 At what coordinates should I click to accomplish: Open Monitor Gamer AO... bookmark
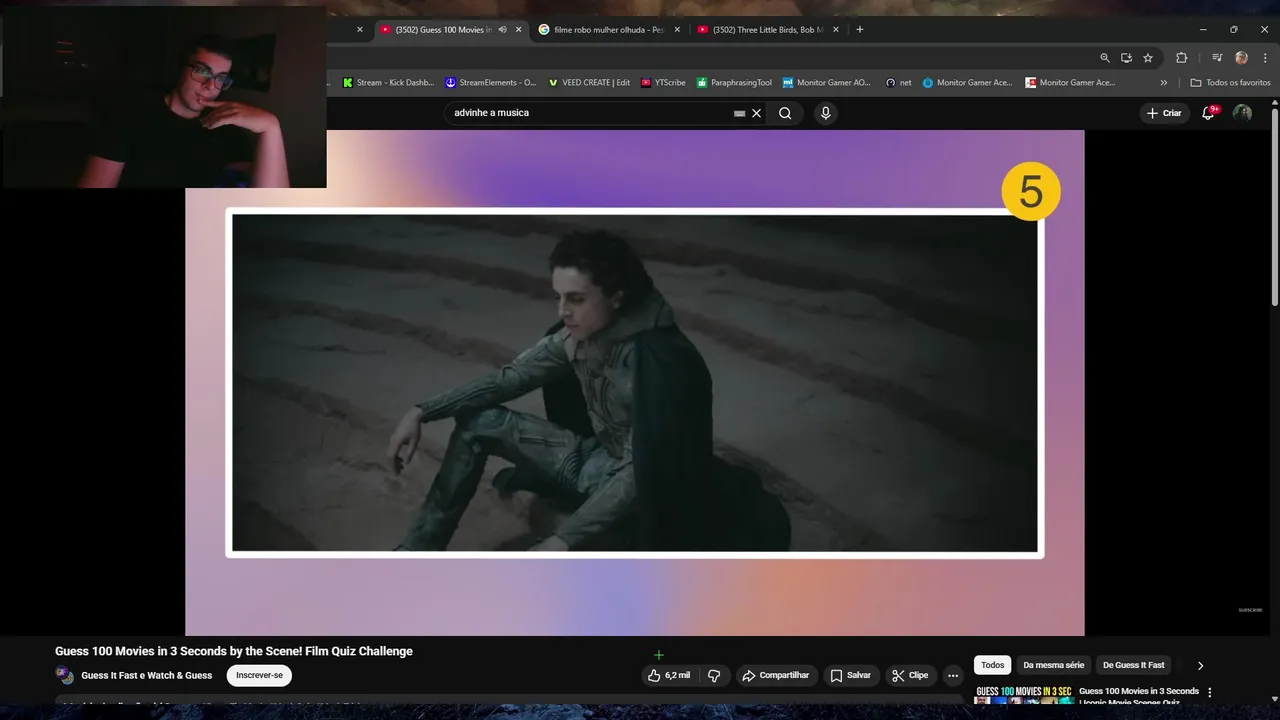point(827,83)
